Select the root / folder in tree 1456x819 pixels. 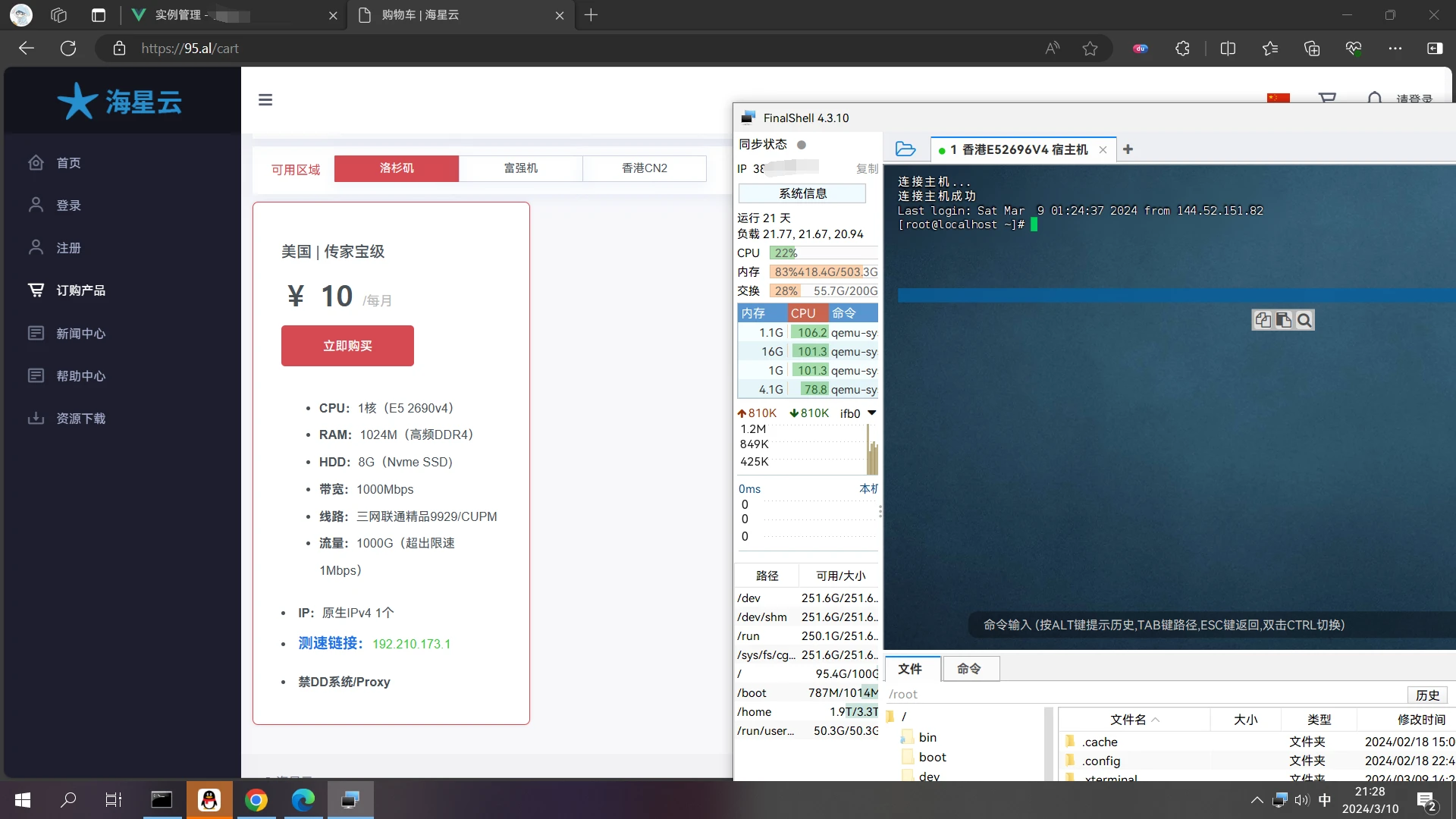tap(896, 717)
